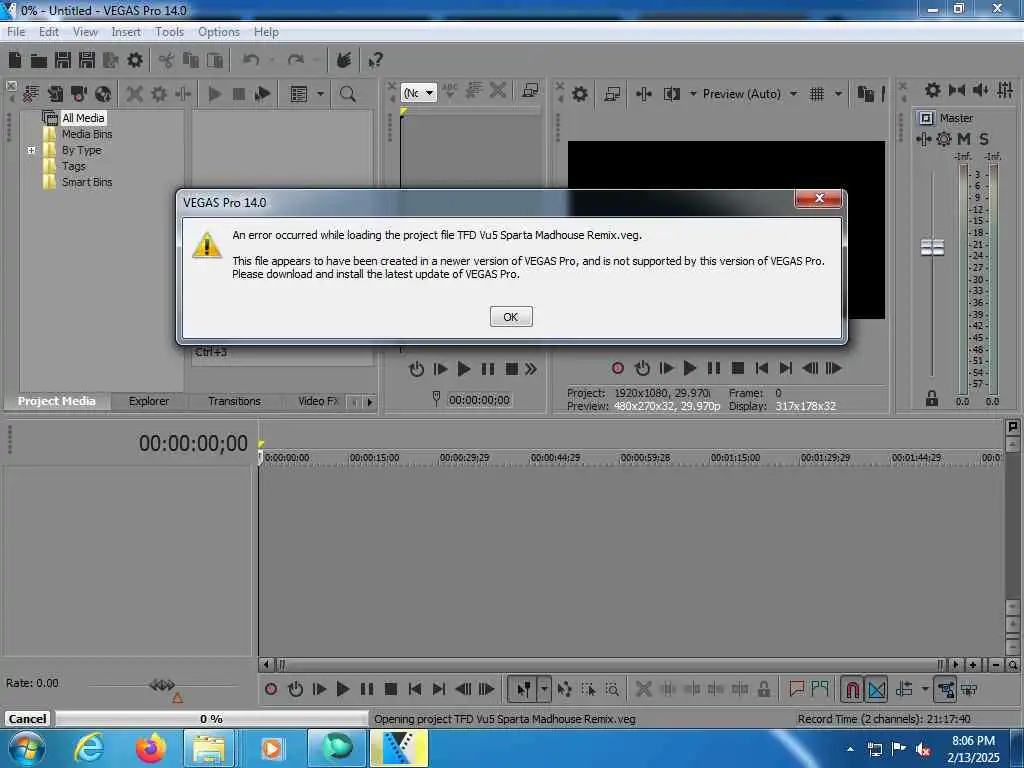This screenshot has width=1024, height=768.
Task: Click the Save As icon
Action: [x=86, y=61]
